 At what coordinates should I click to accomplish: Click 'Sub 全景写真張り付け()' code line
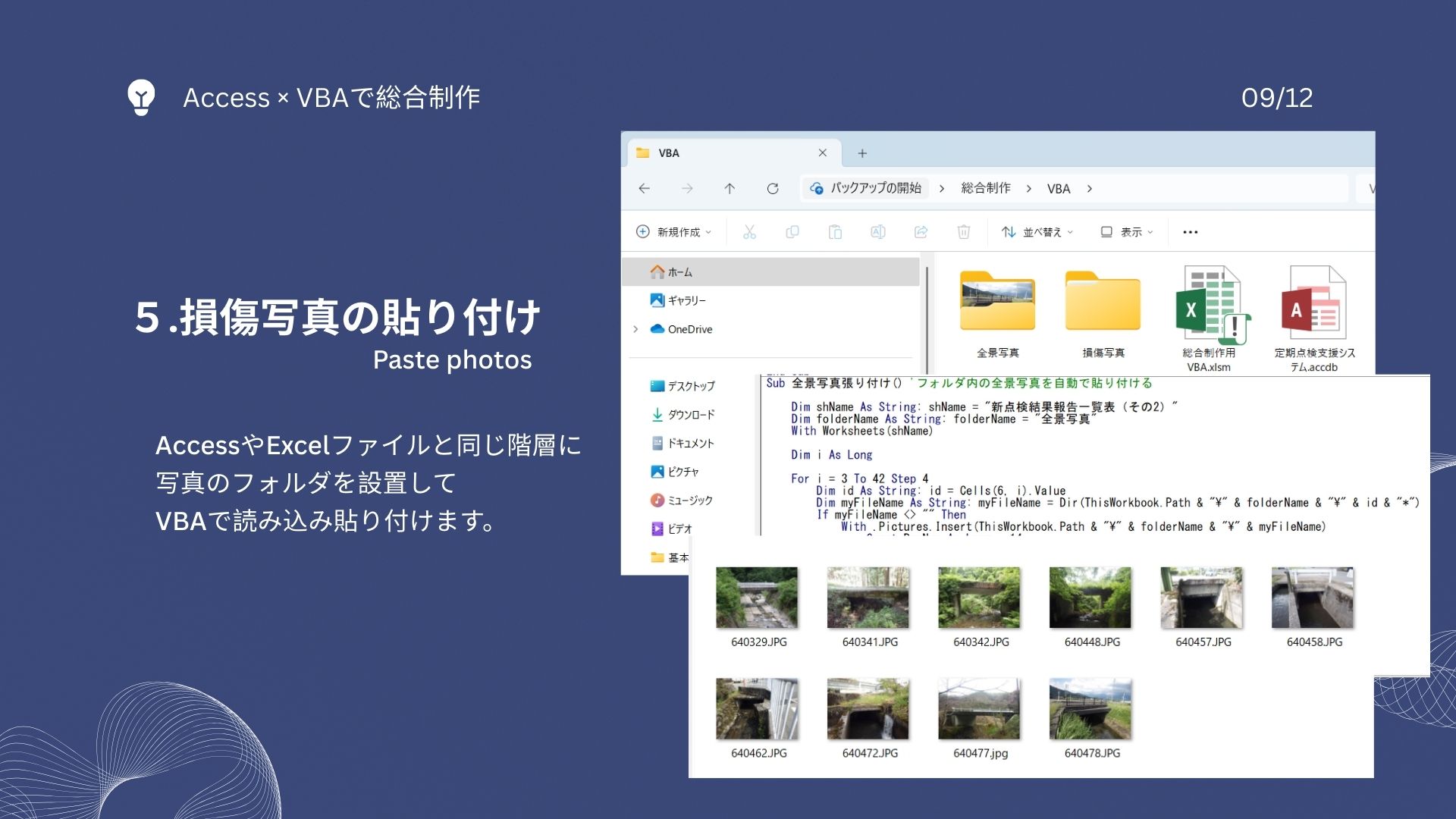[x=833, y=383]
